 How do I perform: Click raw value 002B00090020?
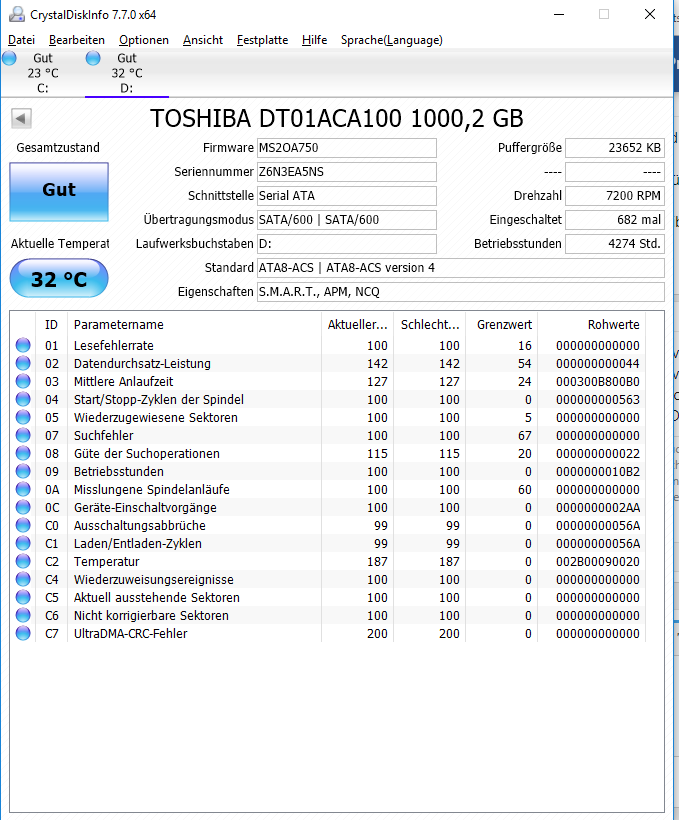pyautogui.click(x=598, y=562)
